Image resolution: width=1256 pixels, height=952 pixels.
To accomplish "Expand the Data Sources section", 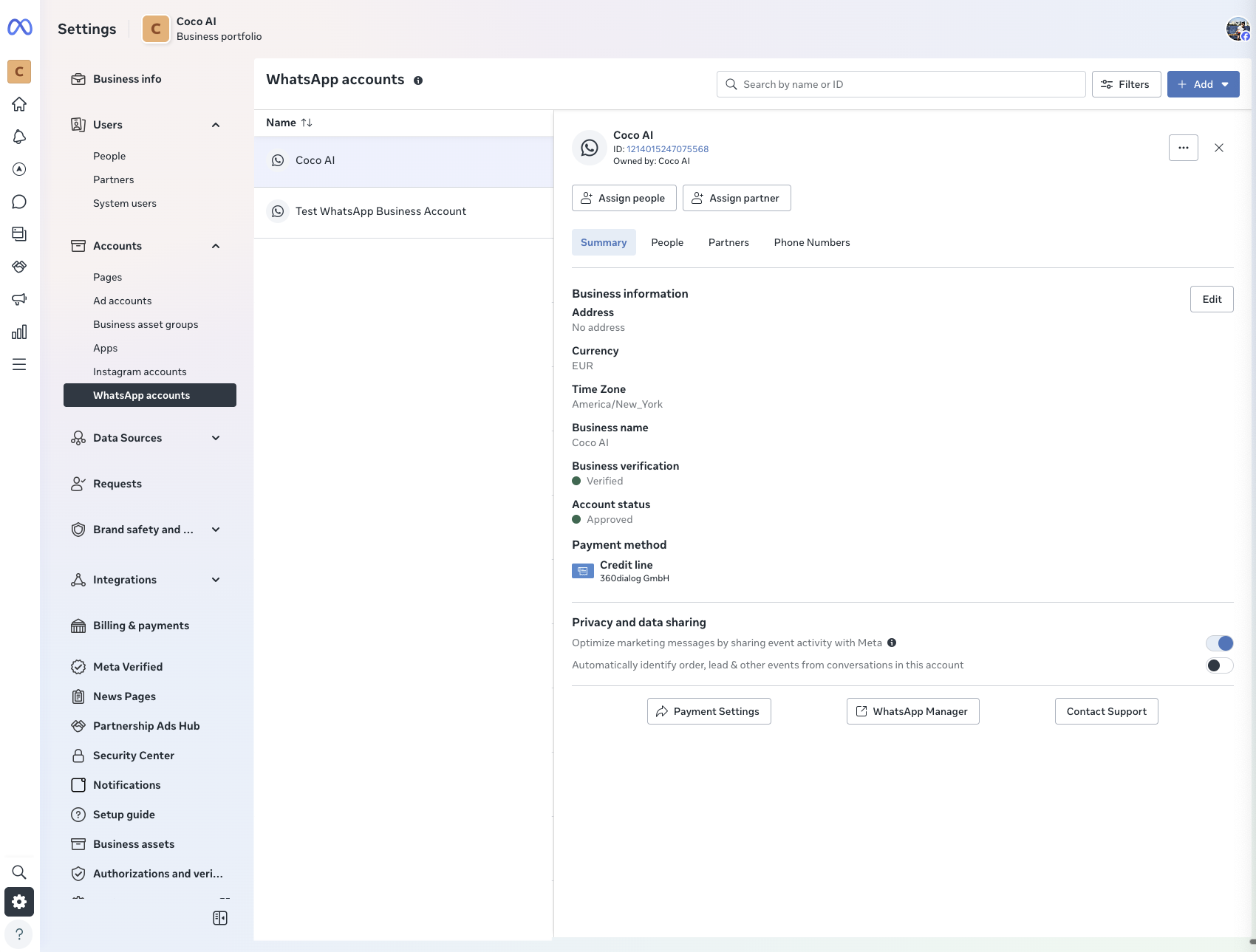I will (x=216, y=438).
